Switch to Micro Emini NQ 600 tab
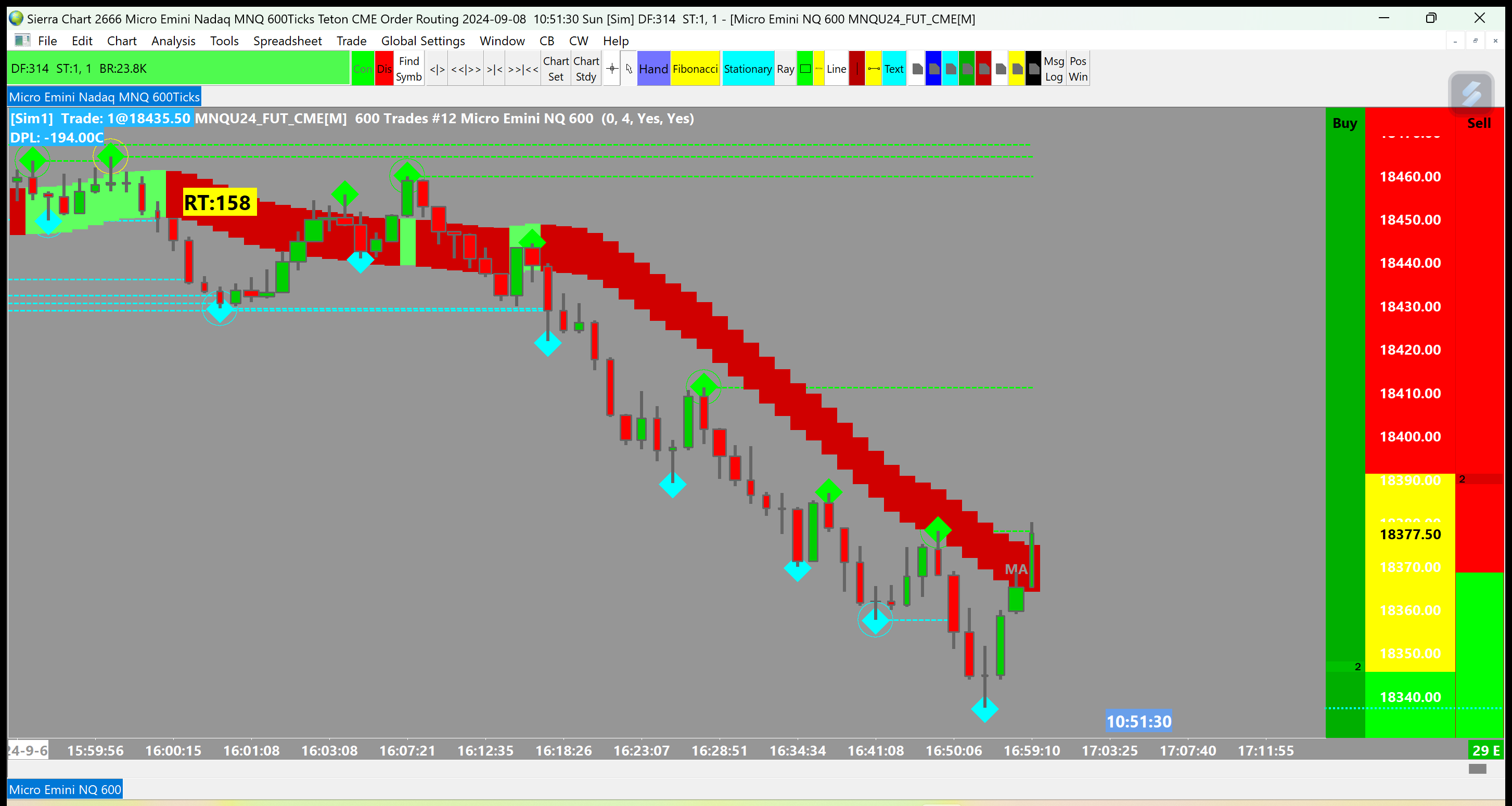This screenshot has height=806, width=1512. pyautogui.click(x=65, y=789)
